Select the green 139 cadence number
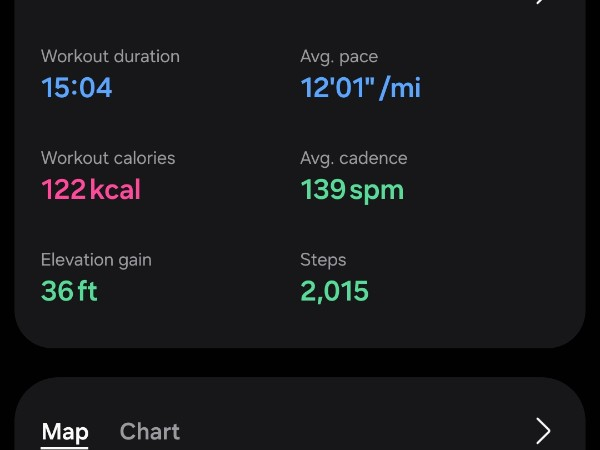Screen dimensions: 600x450 click(323, 190)
